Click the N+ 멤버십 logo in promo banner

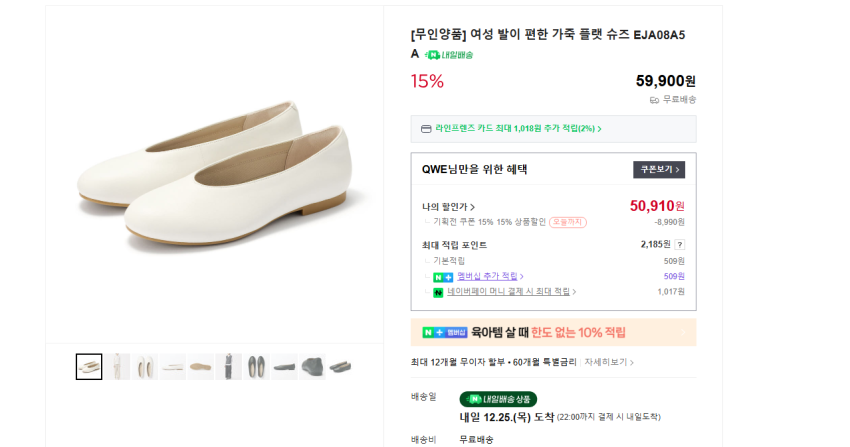click(445, 332)
